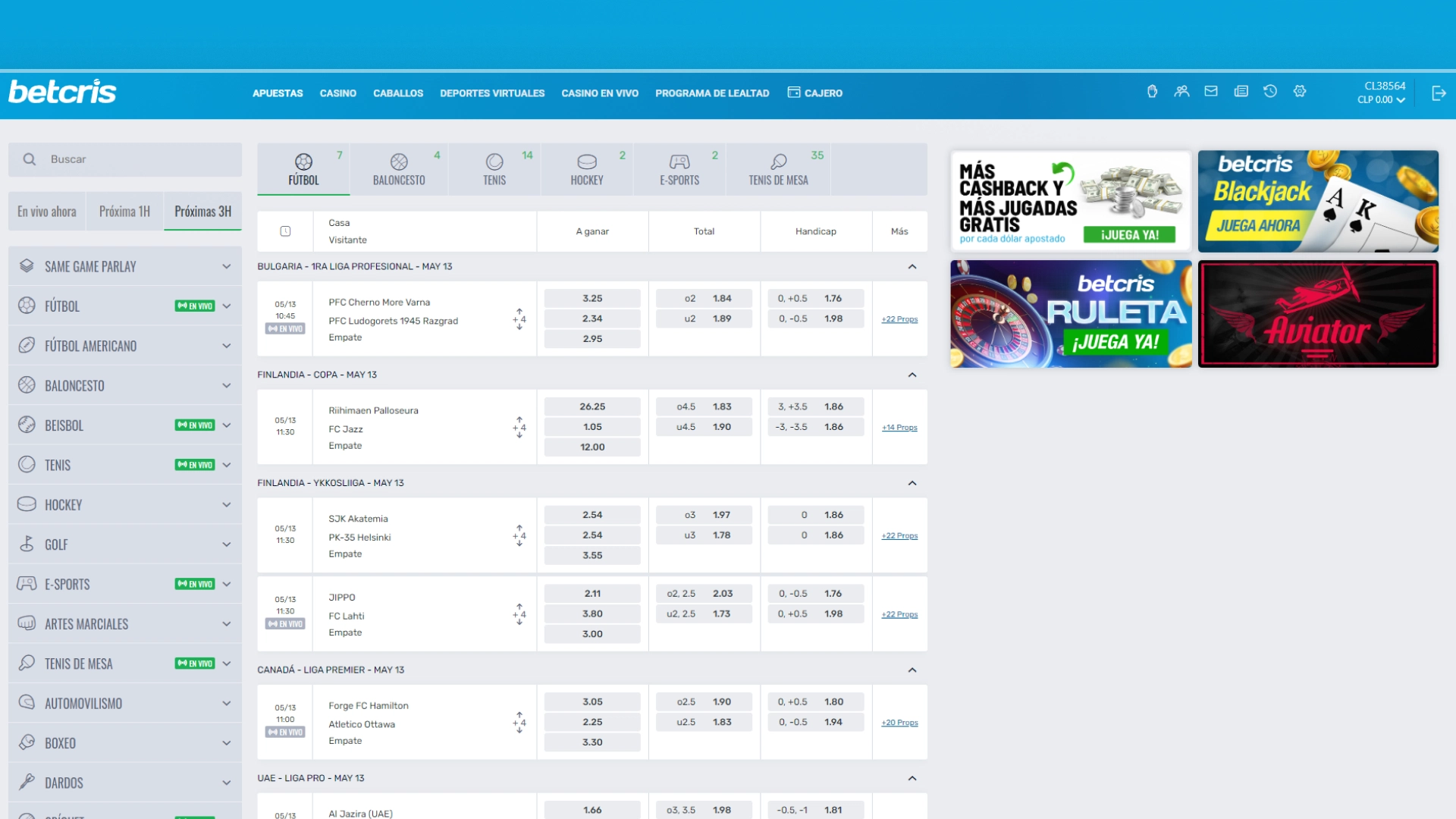
Task: Click the search magnifier icon
Action: click(x=29, y=159)
